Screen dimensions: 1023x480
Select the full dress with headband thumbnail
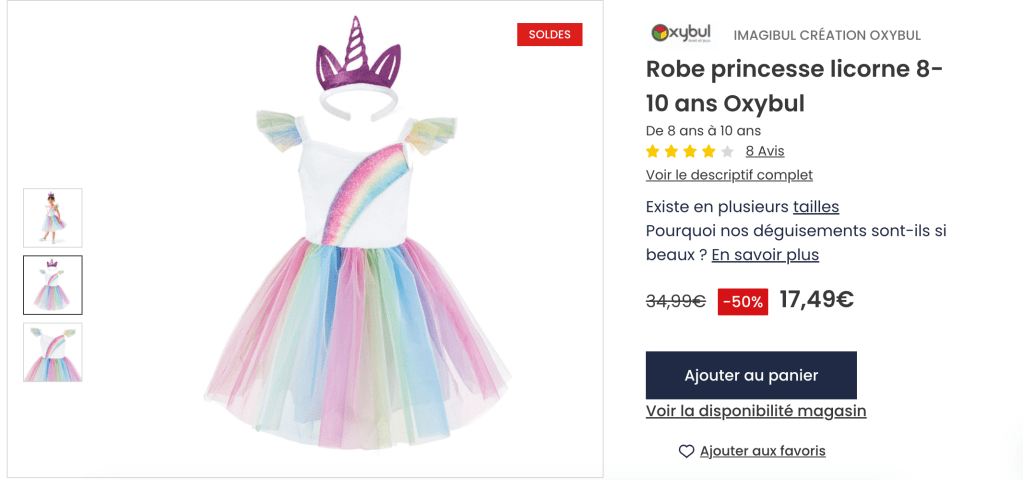(53, 285)
